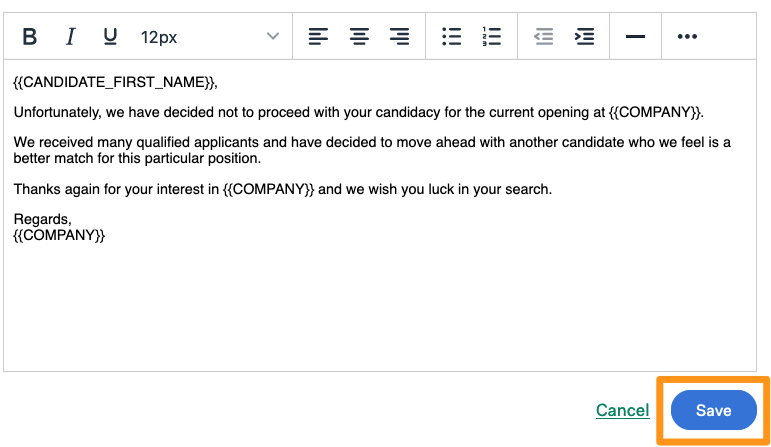Save the email template
771x447 pixels.
click(x=713, y=410)
